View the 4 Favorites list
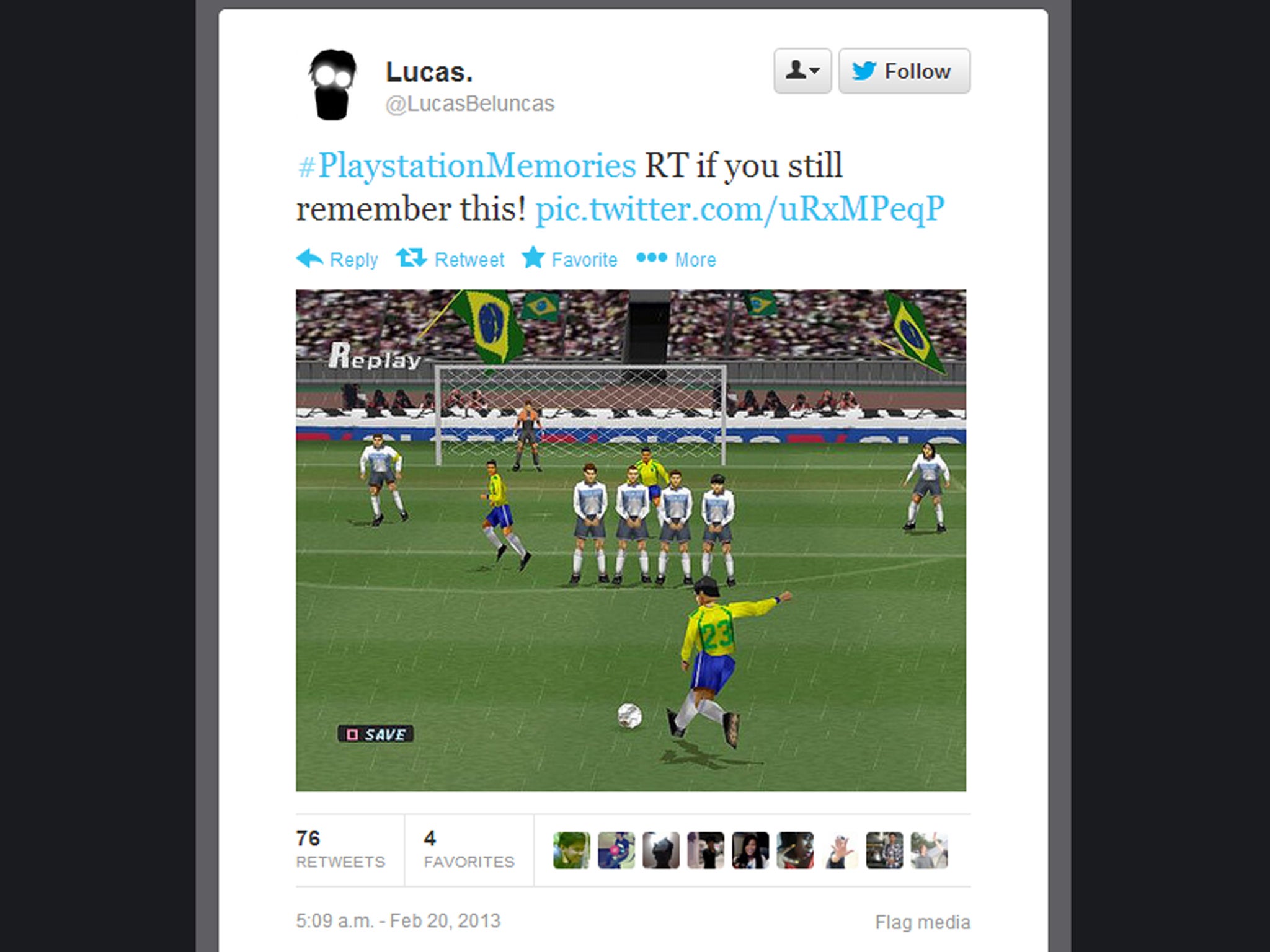1270x952 pixels. click(x=469, y=849)
